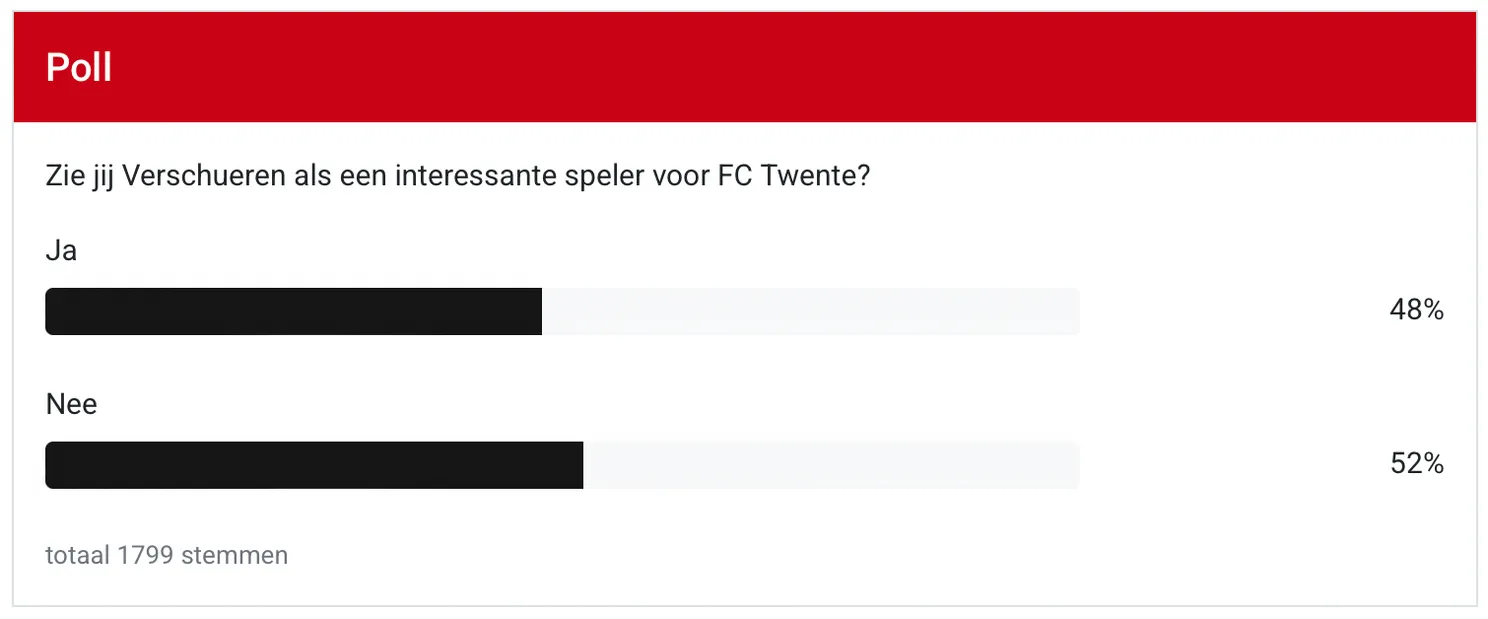Click the word "Nee" above the second bar
This screenshot has width=1488, height=619.
pos(70,404)
